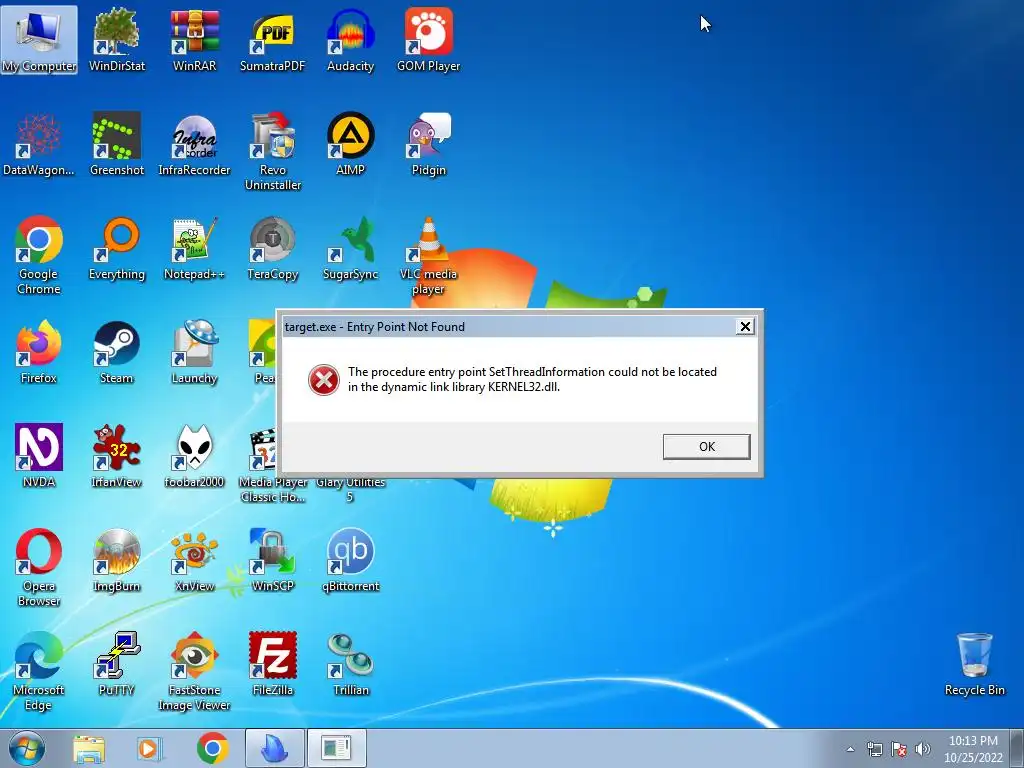Open the taskbar clock showing 10:13 PM

(973, 749)
